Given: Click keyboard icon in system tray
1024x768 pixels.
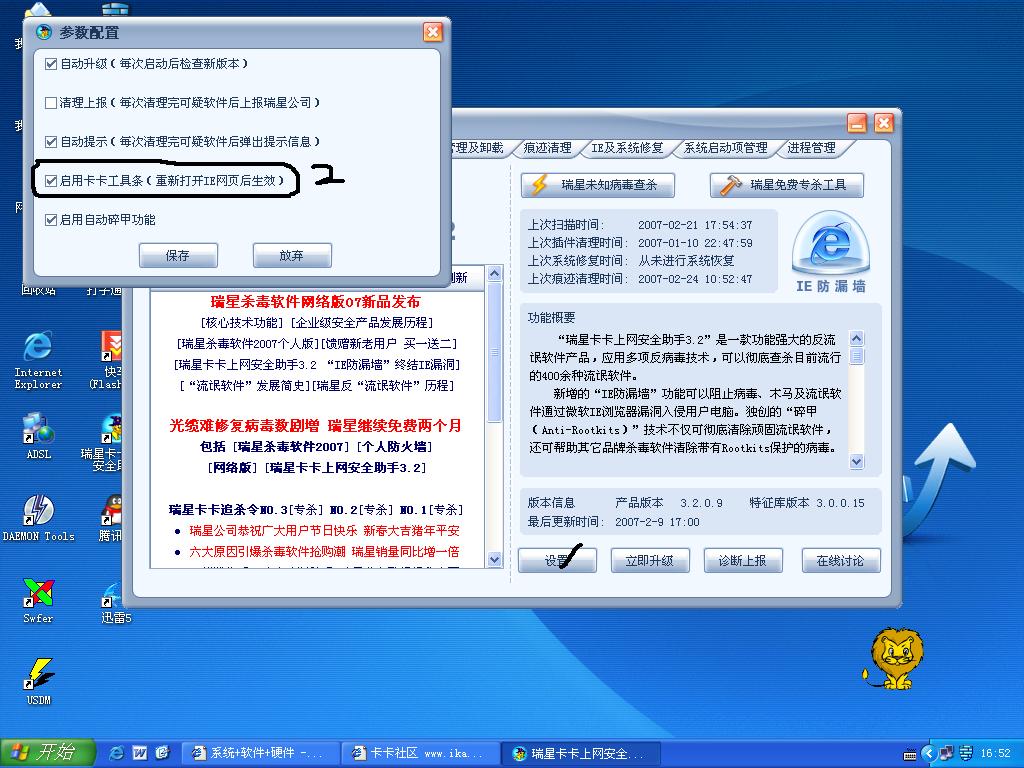Looking at the screenshot, I should (x=909, y=754).
